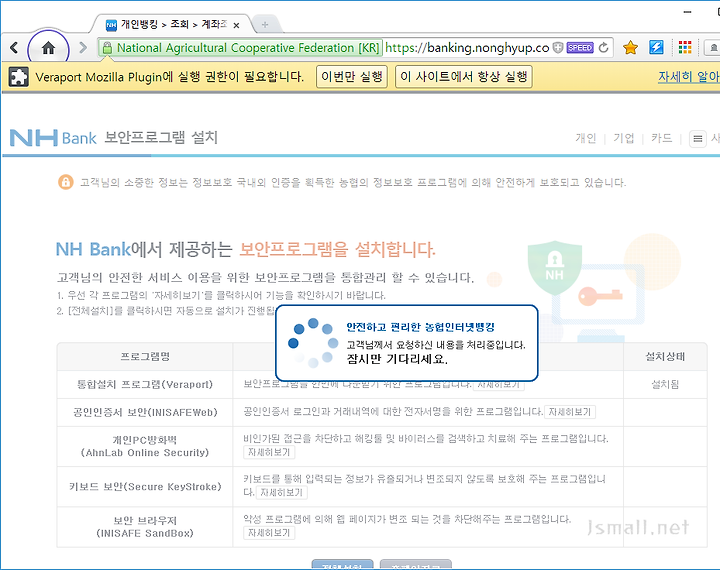Viewport: 720px width, 570px height.
Task: Click 자세히보기 in Secure KeyStroke row
Action: 281,493
